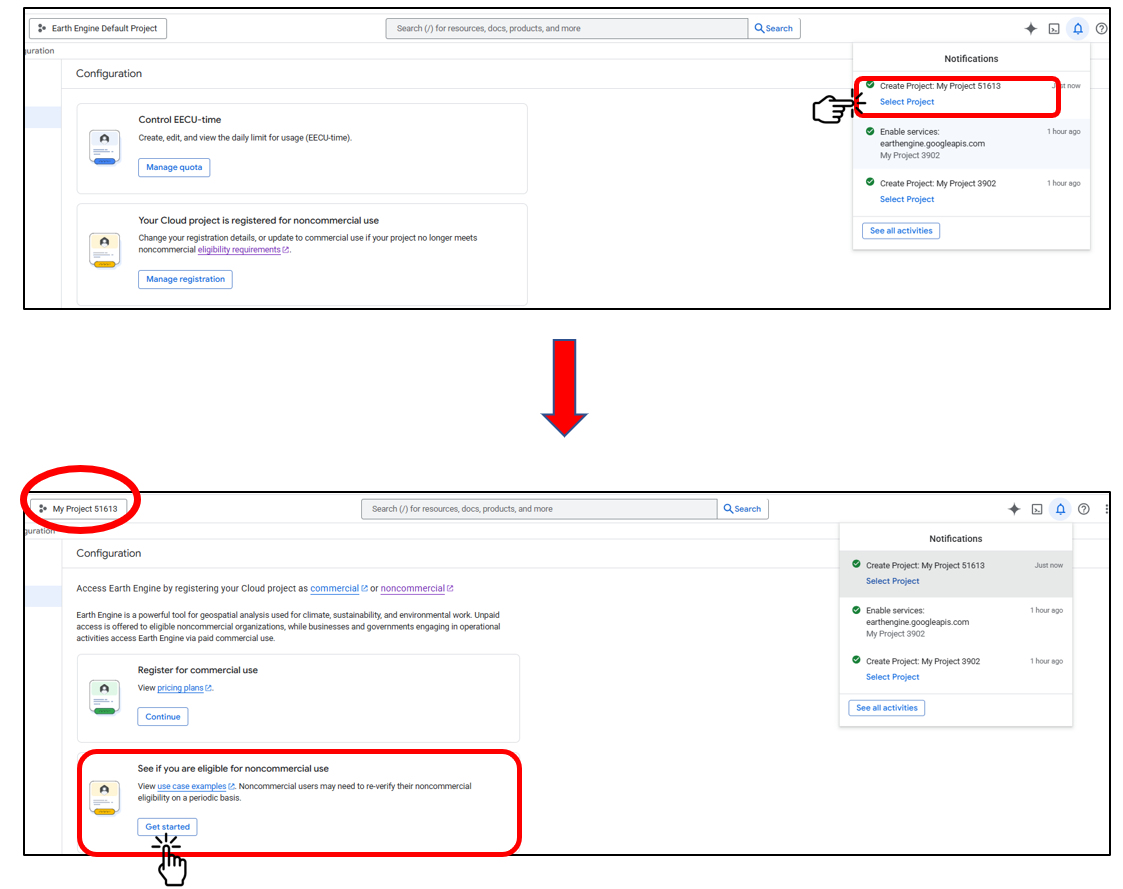The height and width of the screenshot is (889, 1123).
Task: Click the Gemini sparkle icon beside Earth Engine Default Project bar
Action: tap(1030, 29)
